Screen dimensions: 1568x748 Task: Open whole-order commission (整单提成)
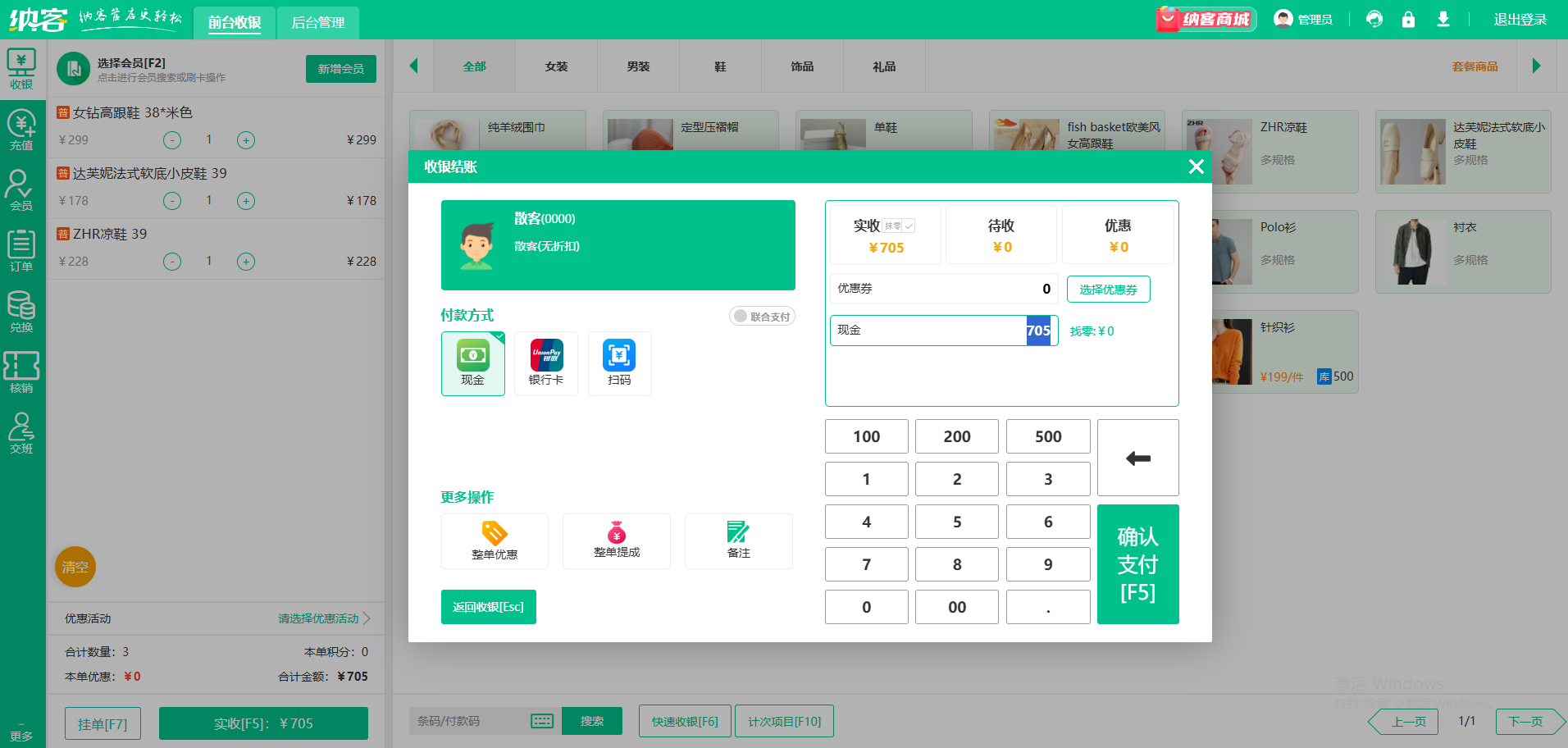click(x=617, y=540)
